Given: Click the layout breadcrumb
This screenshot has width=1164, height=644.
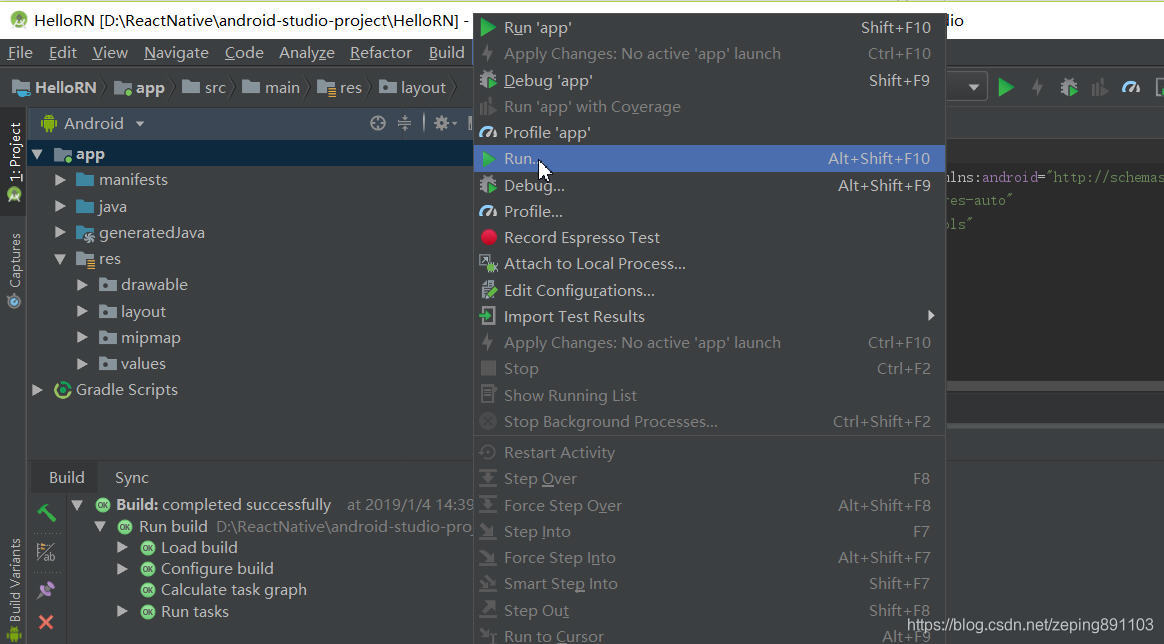Looking at the screenshot, I should (x=413, y=88).
